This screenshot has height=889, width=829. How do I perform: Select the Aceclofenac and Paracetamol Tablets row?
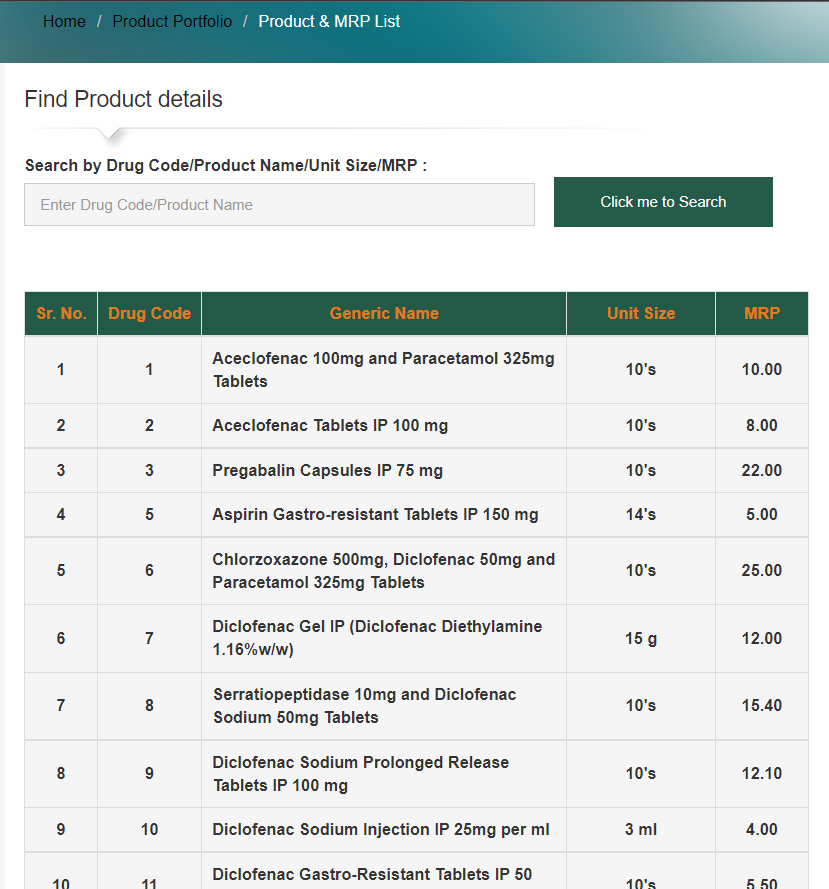pyautogui.click(x=383, y=369)
